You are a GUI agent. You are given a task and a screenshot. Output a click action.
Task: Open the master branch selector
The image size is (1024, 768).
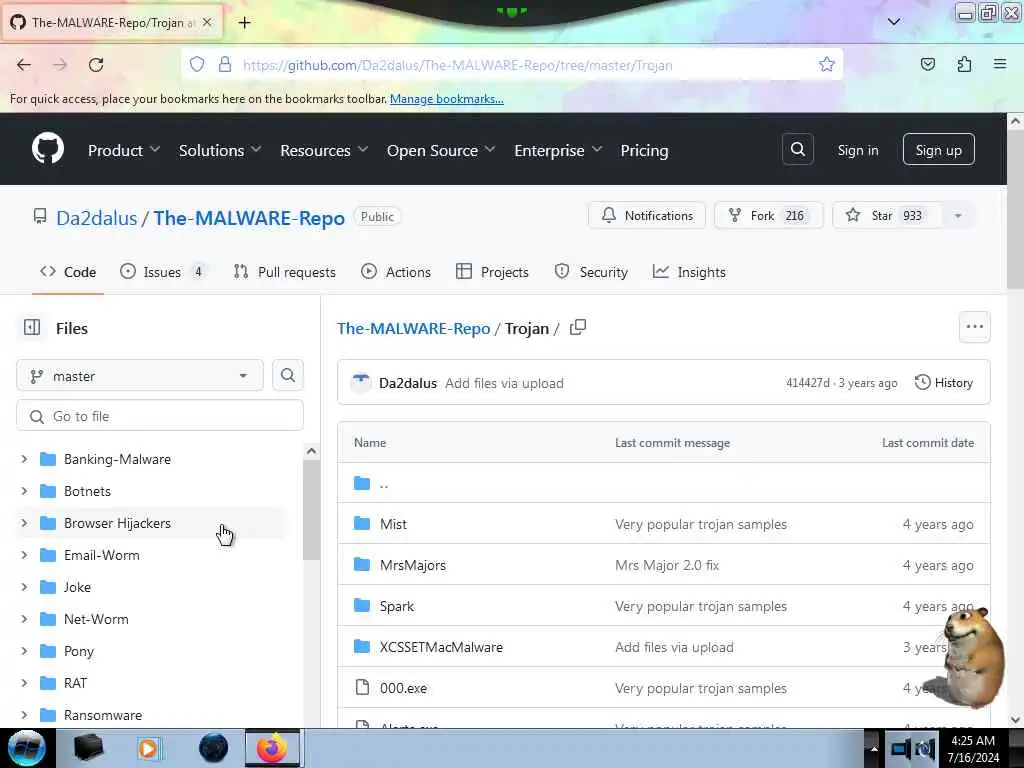[x=140, y=376]
